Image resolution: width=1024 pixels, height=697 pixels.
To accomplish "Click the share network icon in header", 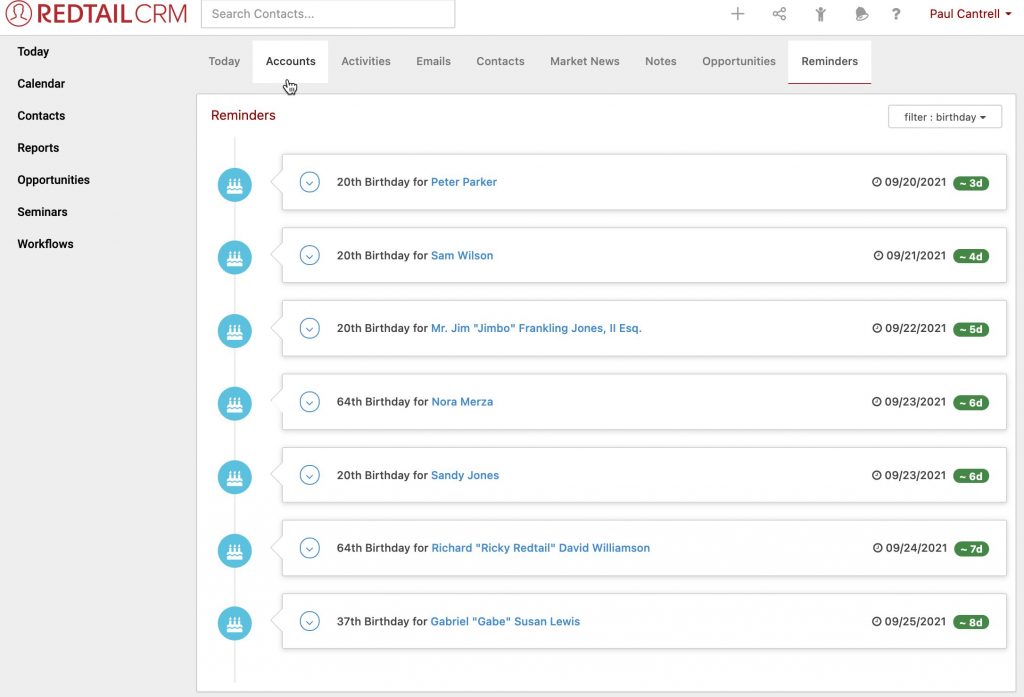I will point(779,14).
